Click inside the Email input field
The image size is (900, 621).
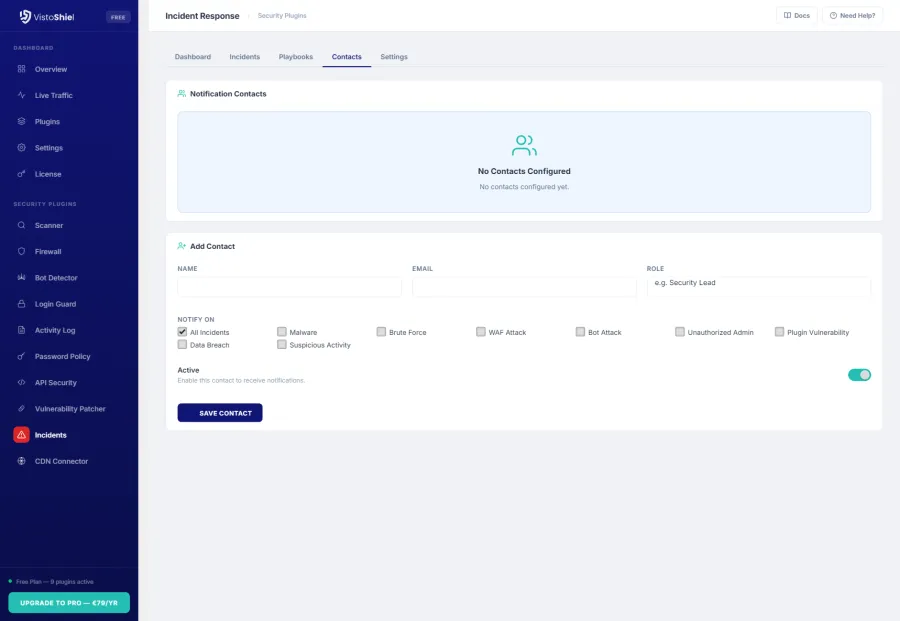pos(524,287)
